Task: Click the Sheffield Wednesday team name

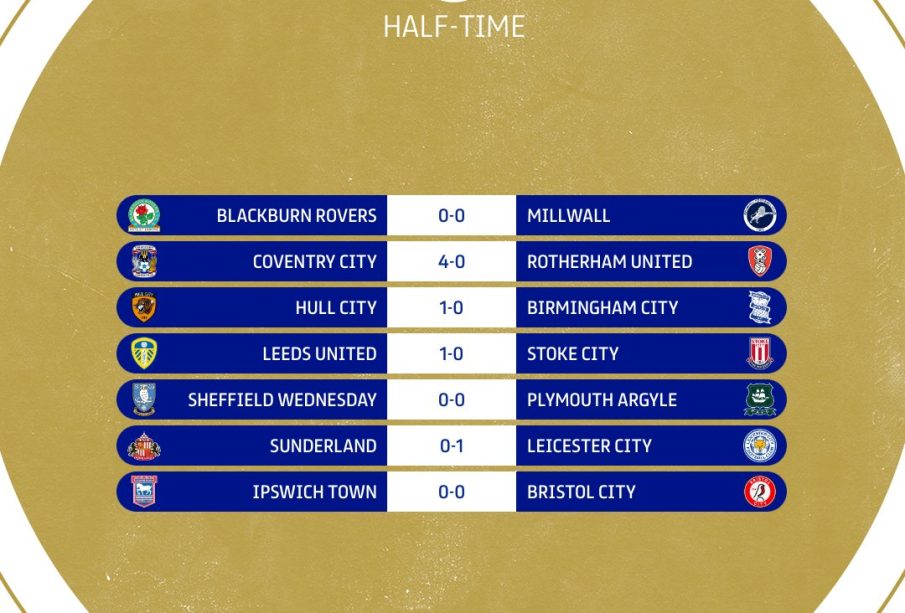Action: tap(282, 399)
